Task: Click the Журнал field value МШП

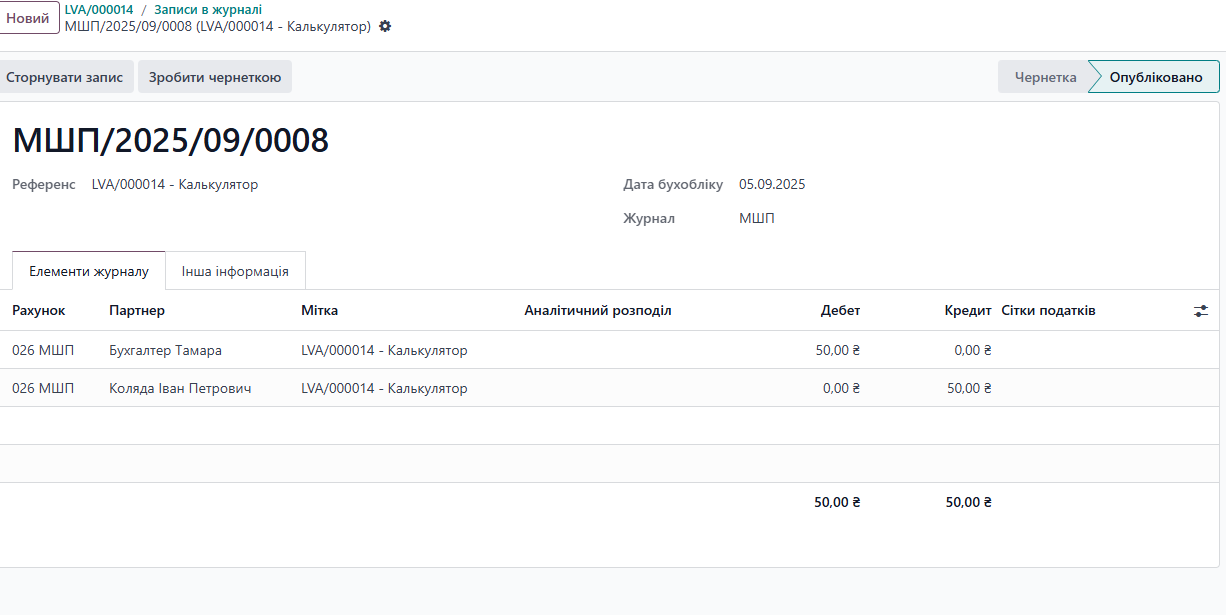Action: (757, 218)
